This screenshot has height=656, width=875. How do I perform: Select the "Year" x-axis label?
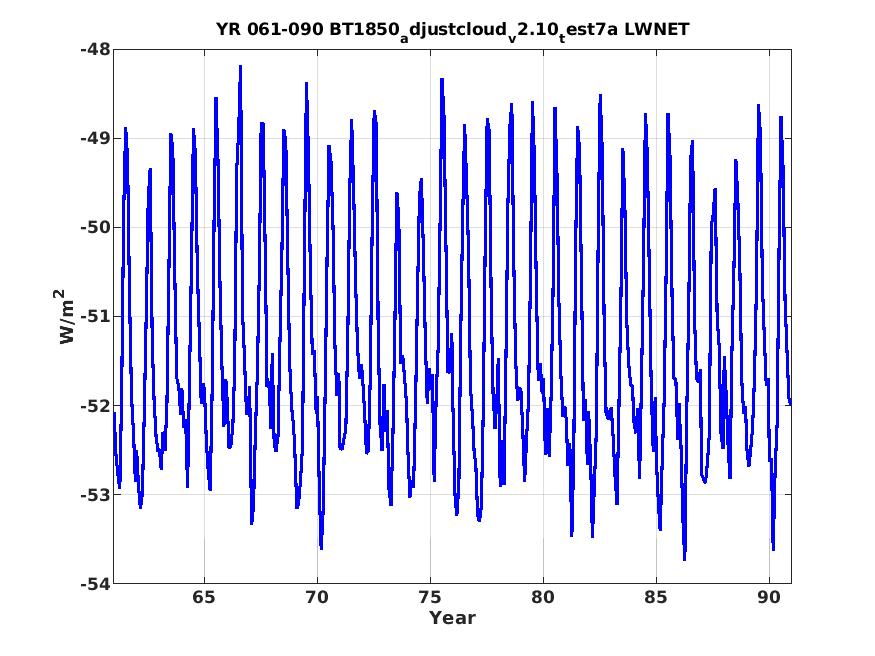(452, 618)
